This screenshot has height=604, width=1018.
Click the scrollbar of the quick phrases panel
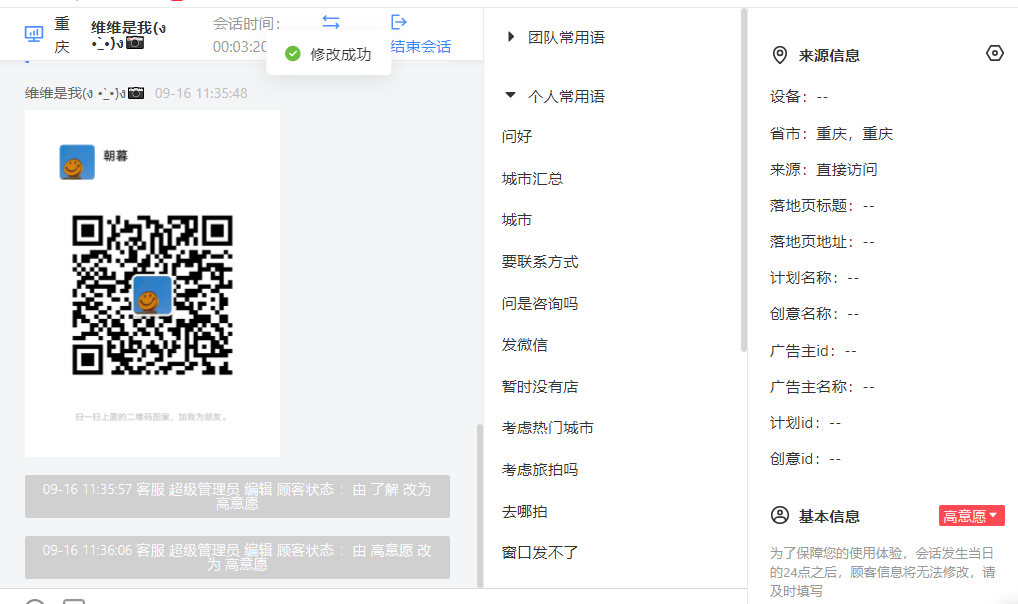[743, 181]
